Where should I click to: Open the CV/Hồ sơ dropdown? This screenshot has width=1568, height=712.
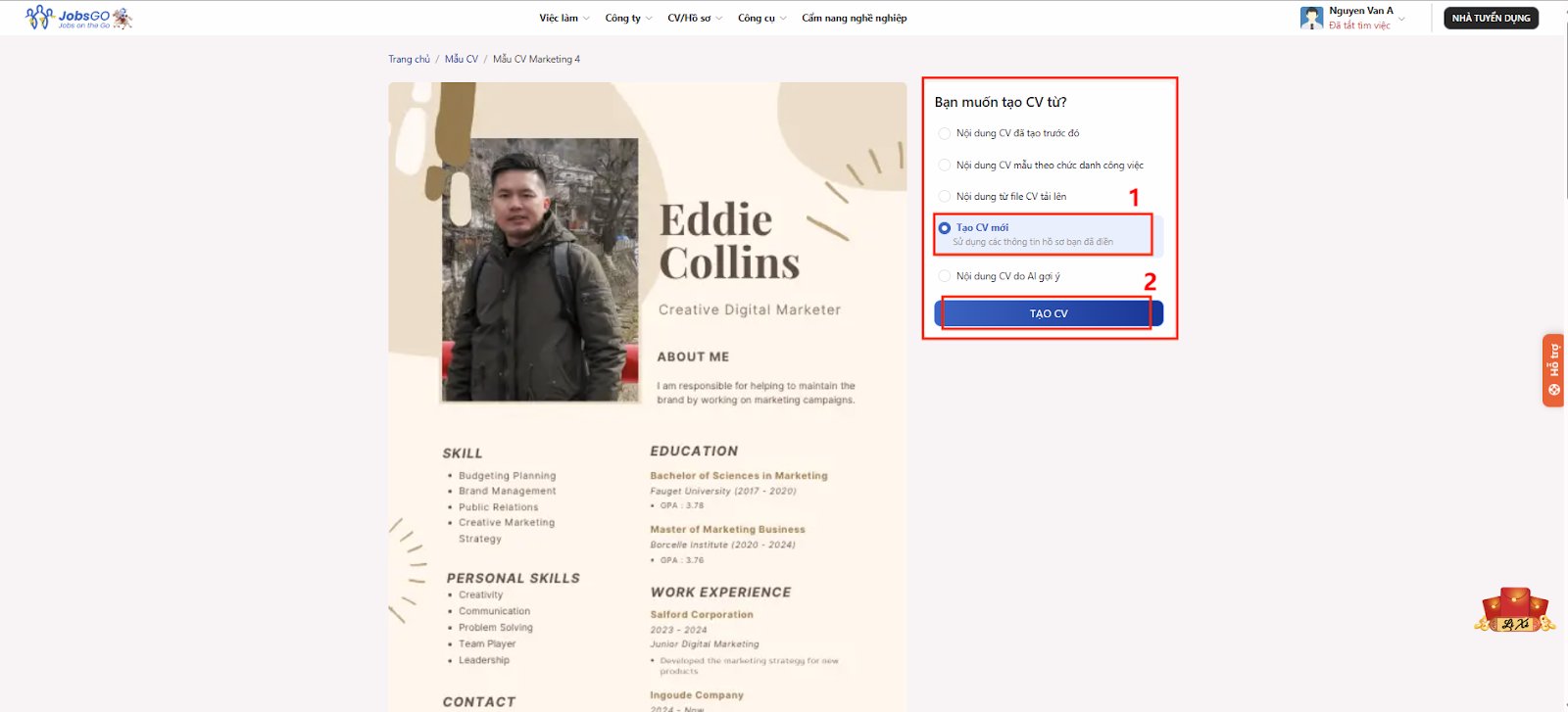coord(694,18)
